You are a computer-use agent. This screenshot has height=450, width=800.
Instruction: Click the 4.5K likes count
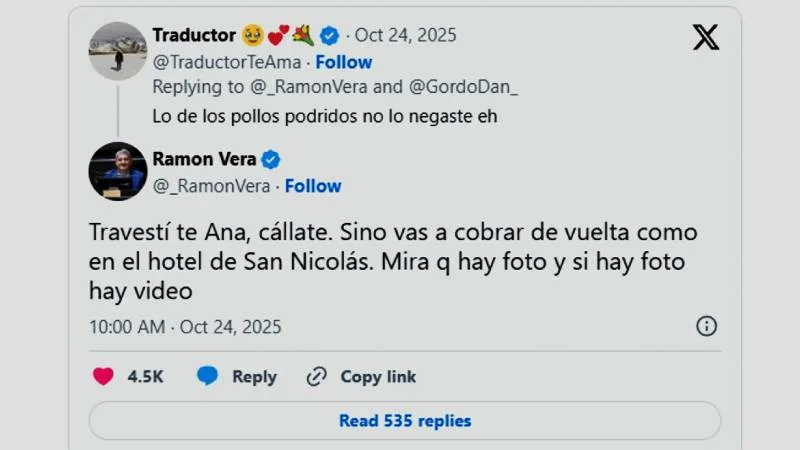pyautogui.click(x=145, y=377)
